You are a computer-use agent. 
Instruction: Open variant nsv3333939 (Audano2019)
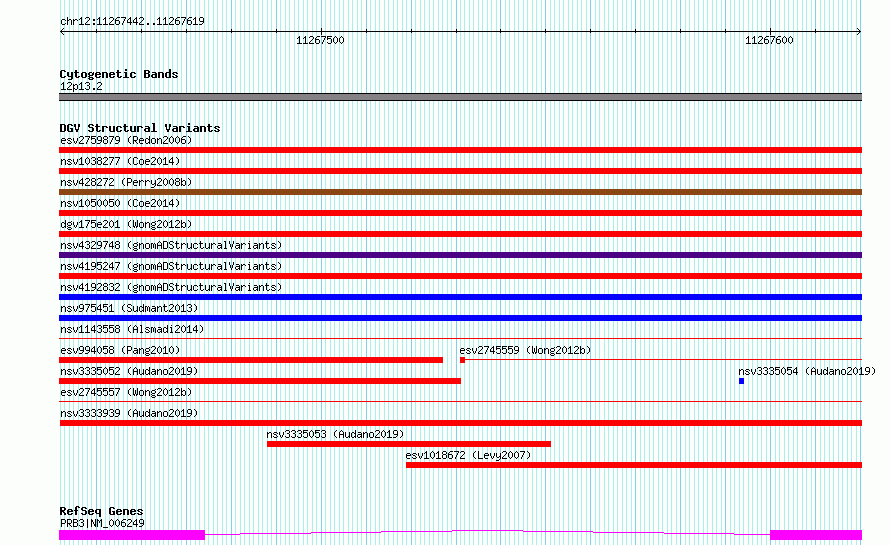[129, 413]
